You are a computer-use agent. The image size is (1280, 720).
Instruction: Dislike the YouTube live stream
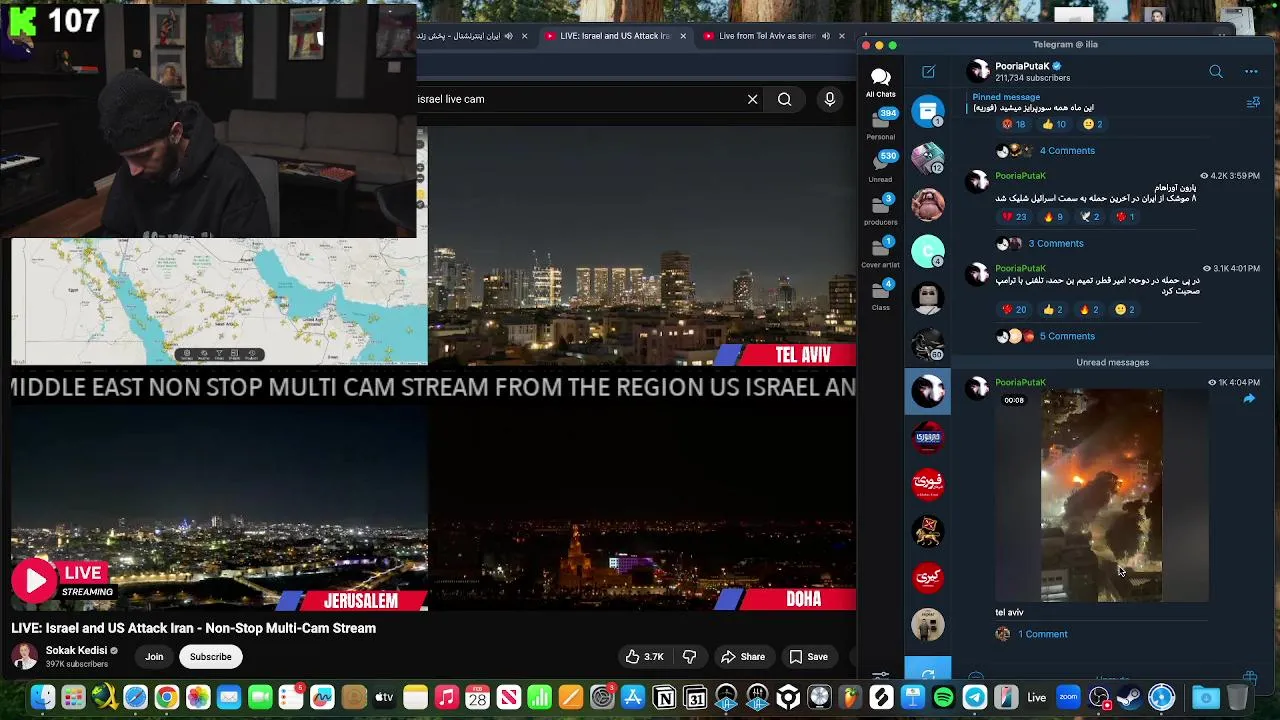tap(689, 657)
